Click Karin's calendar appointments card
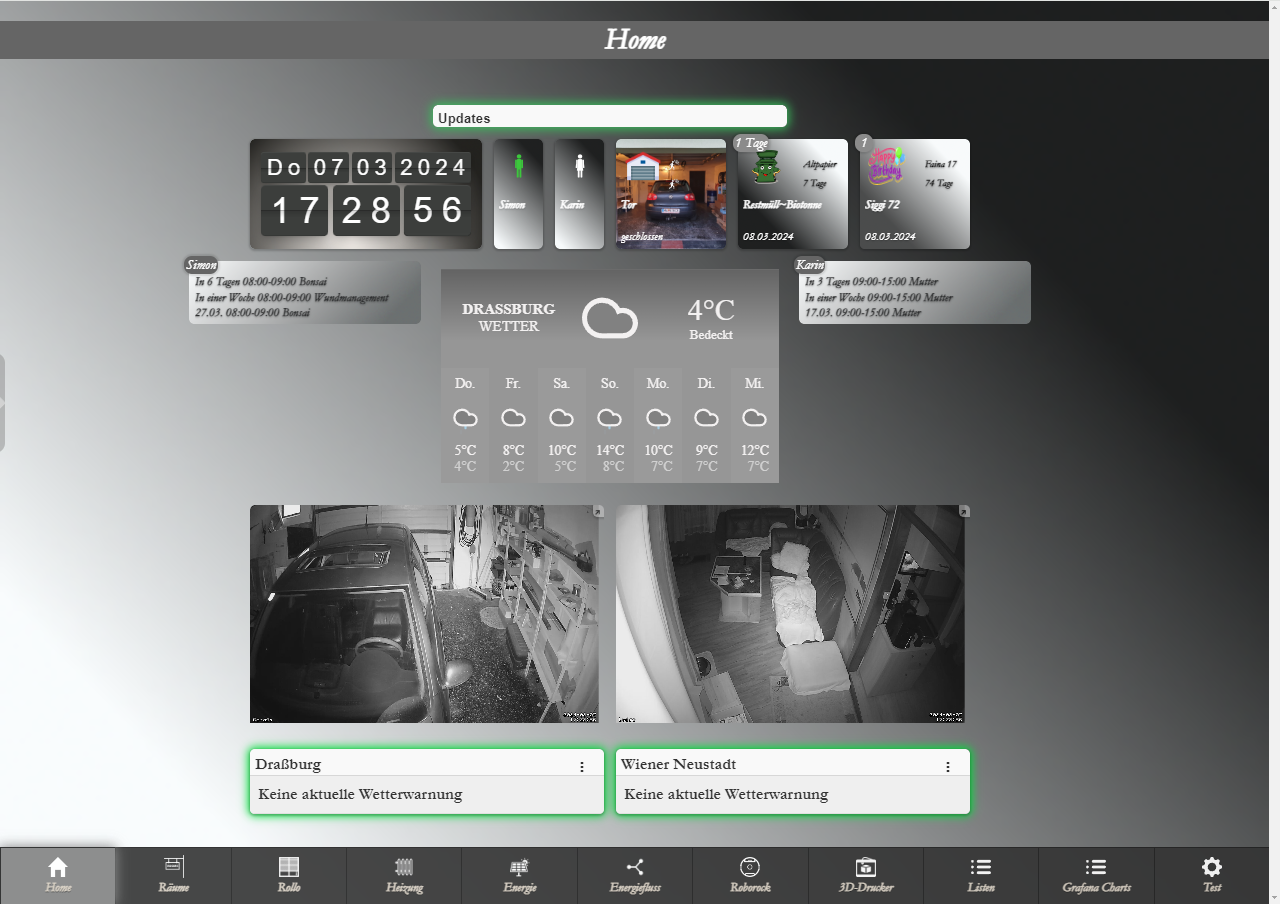 click(x=915, y=292)
